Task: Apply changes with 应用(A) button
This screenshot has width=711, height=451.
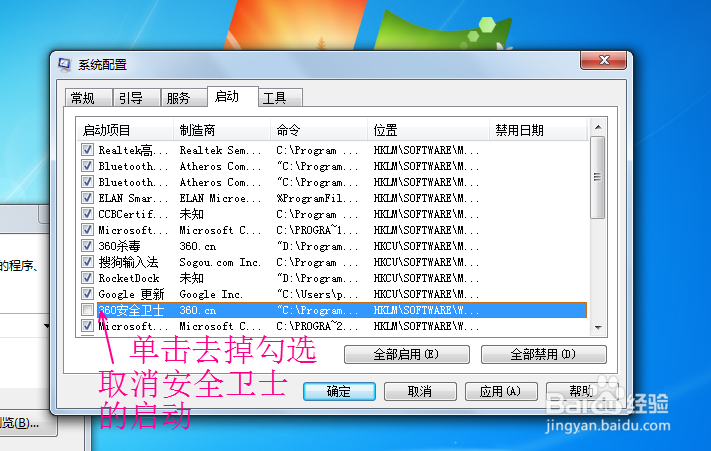Action: pyautogui.click(x=501, y=391)
